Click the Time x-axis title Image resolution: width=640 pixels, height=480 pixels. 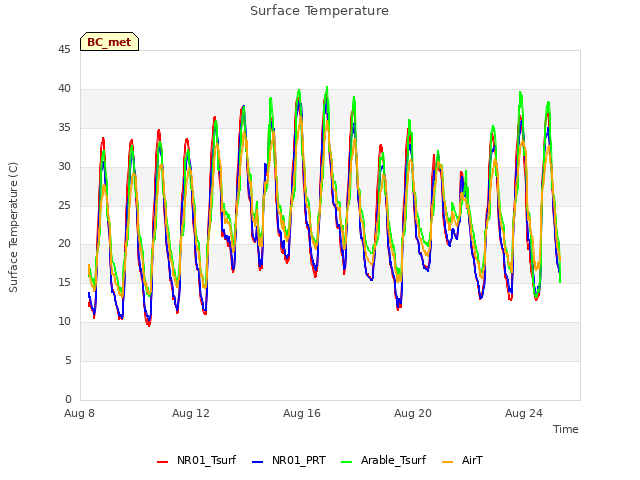(x=565, y=429)
